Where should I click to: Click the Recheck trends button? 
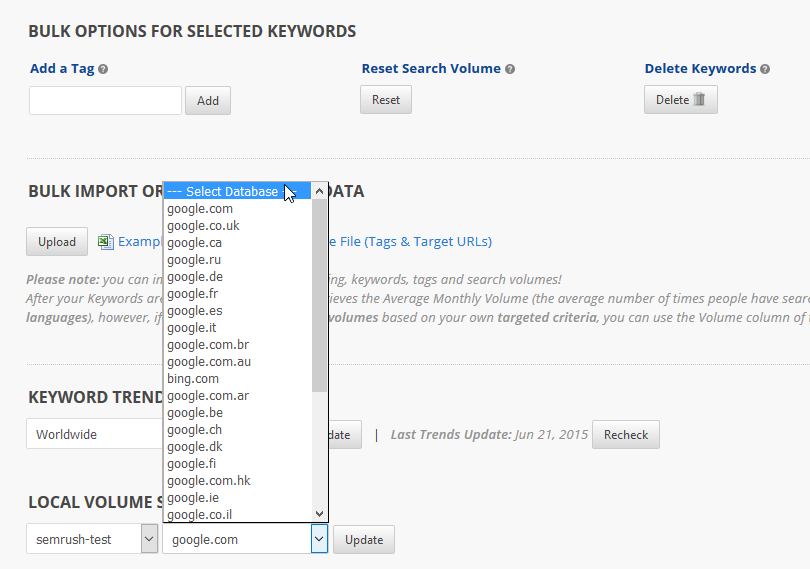coord(626,435)
